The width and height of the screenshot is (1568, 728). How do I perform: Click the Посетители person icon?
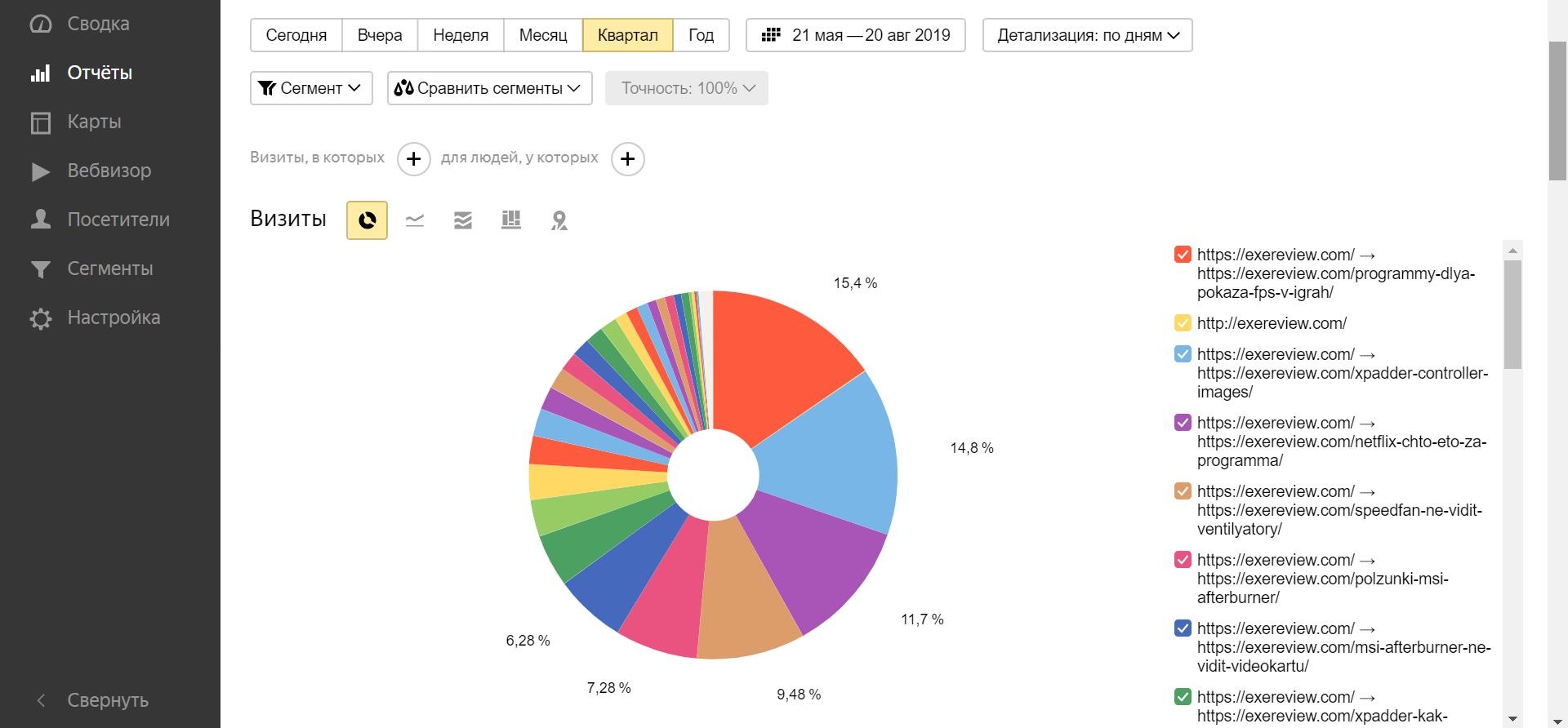coord(41,219)
